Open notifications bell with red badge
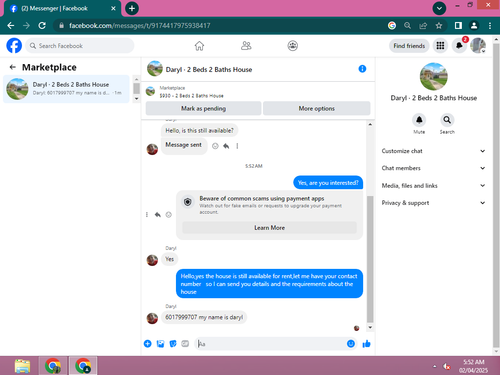Image resolution: width=500 pixels, height=375 pixels. [459, 46]
